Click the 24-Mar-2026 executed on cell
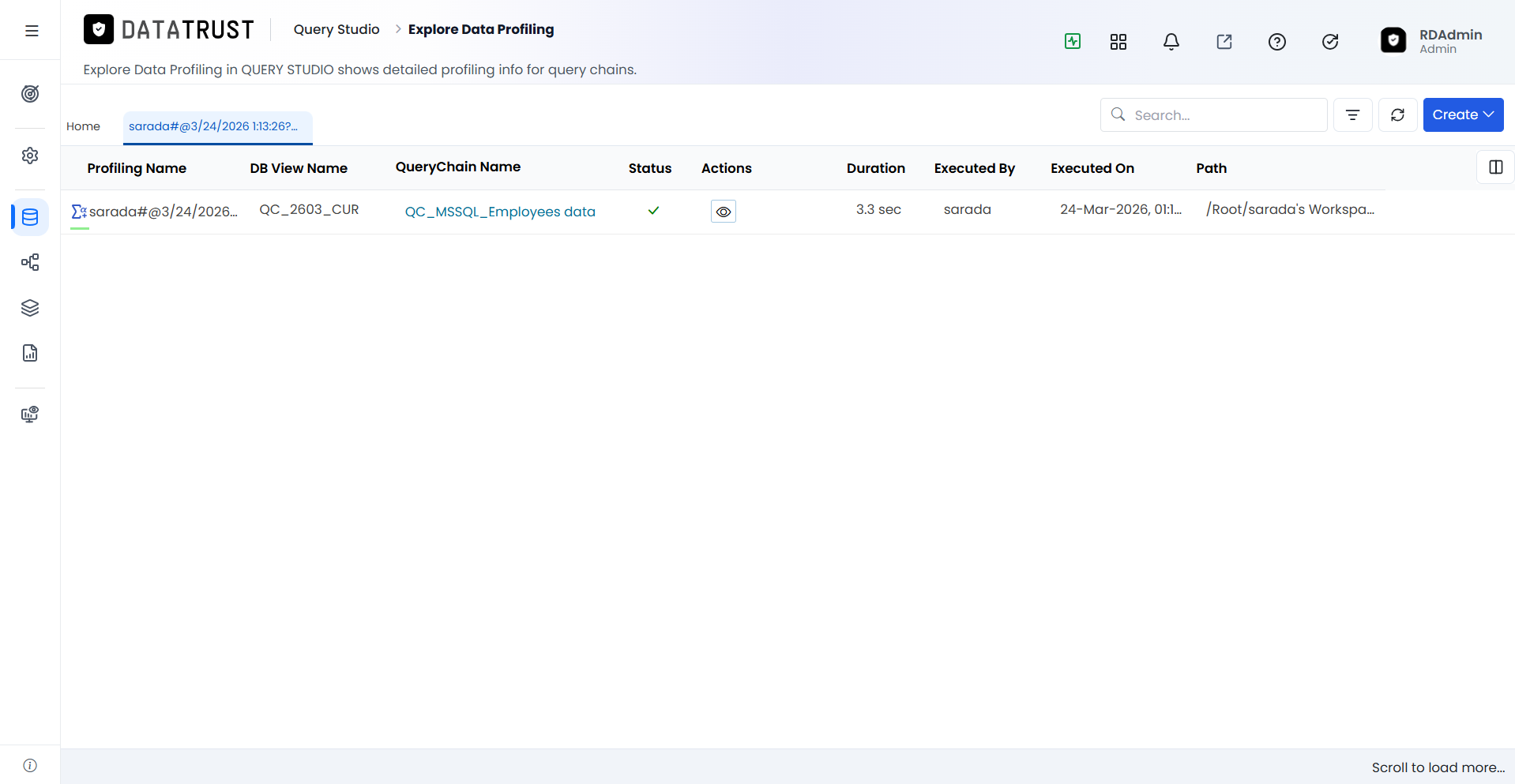The image size is (1515, 784). (x=1121, y=209)
